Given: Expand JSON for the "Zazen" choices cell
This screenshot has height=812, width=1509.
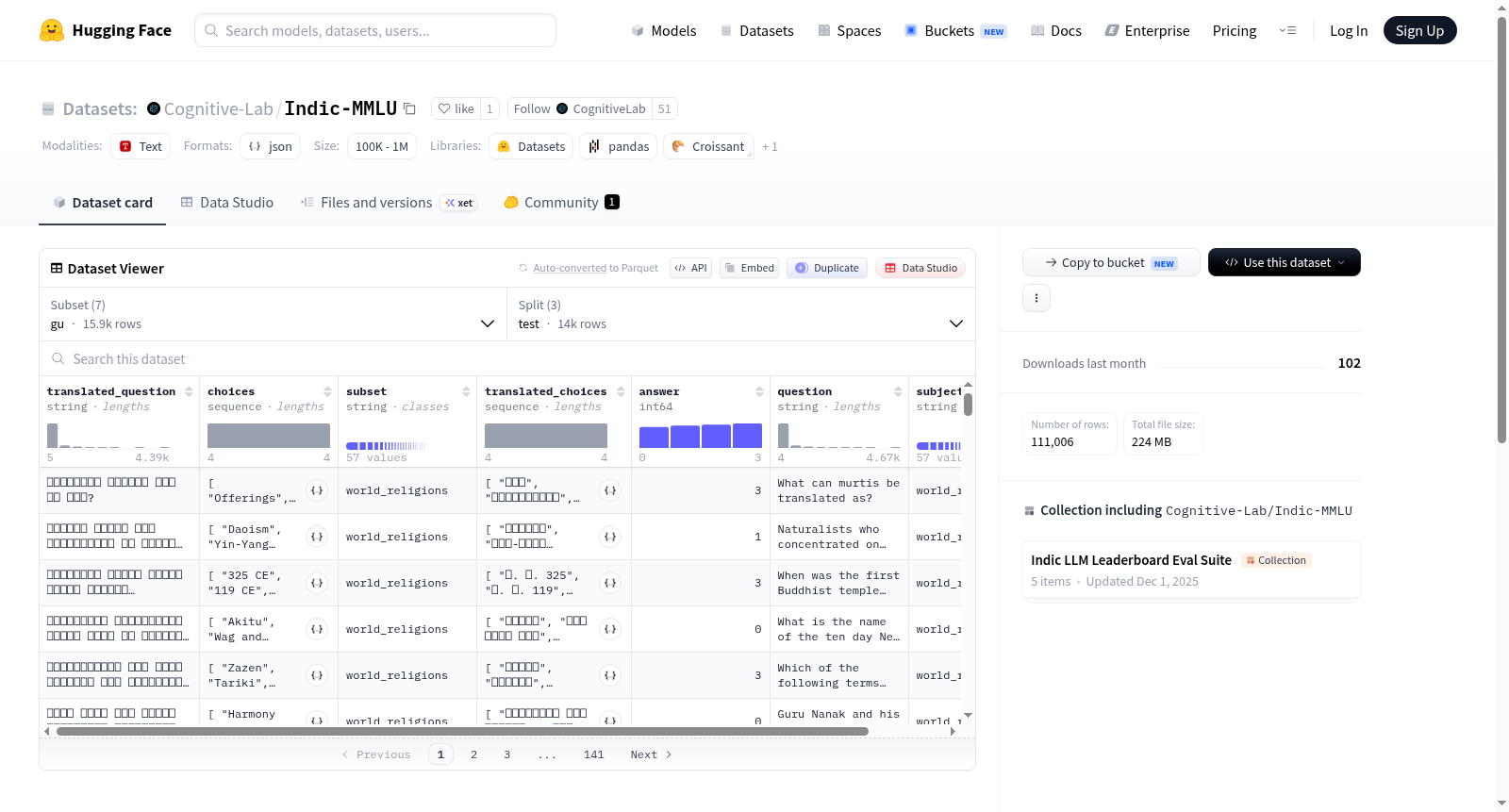Looking at the screenshot, I should [x=317, y=675].
